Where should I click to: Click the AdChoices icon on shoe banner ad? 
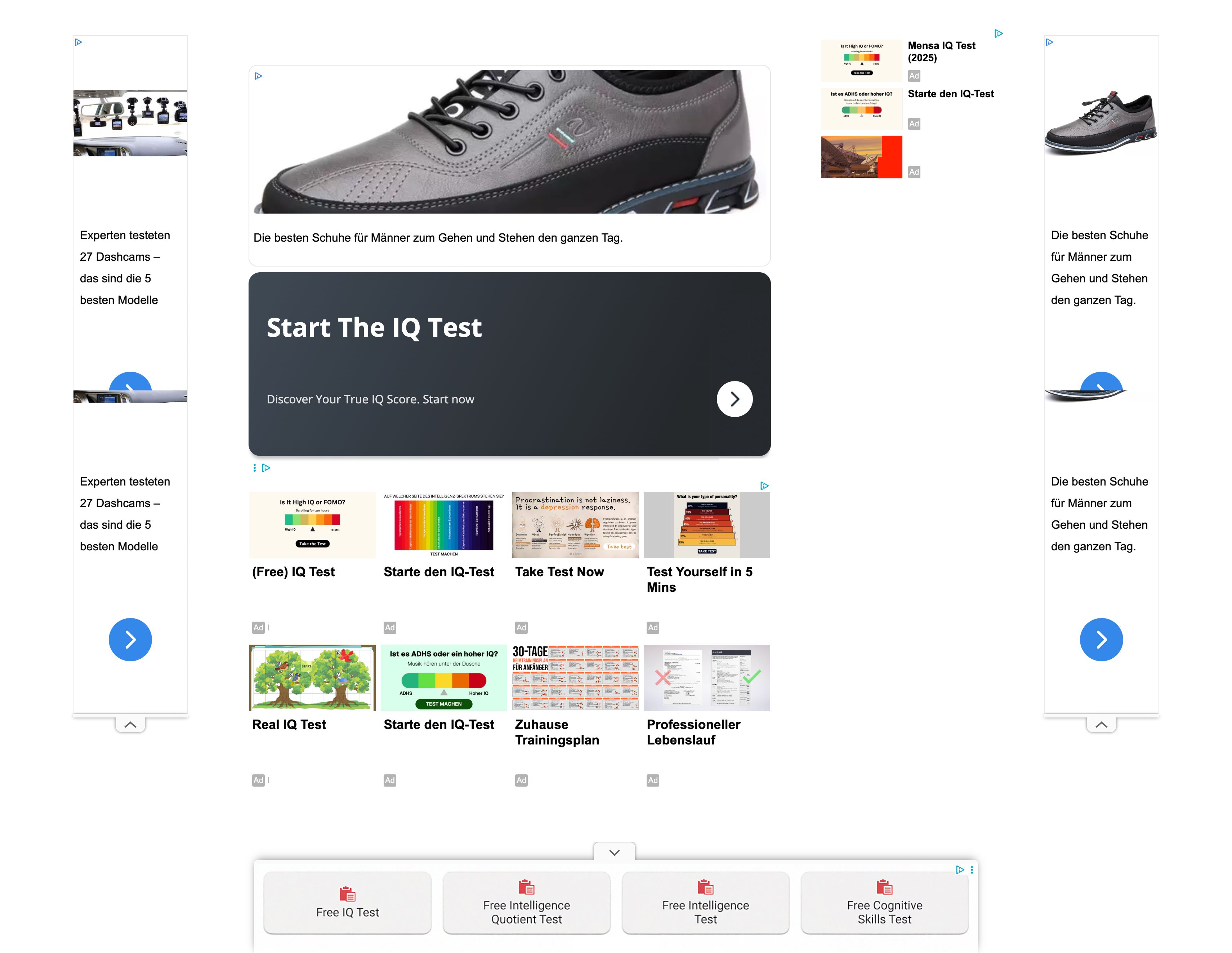[x=258, y=76]
